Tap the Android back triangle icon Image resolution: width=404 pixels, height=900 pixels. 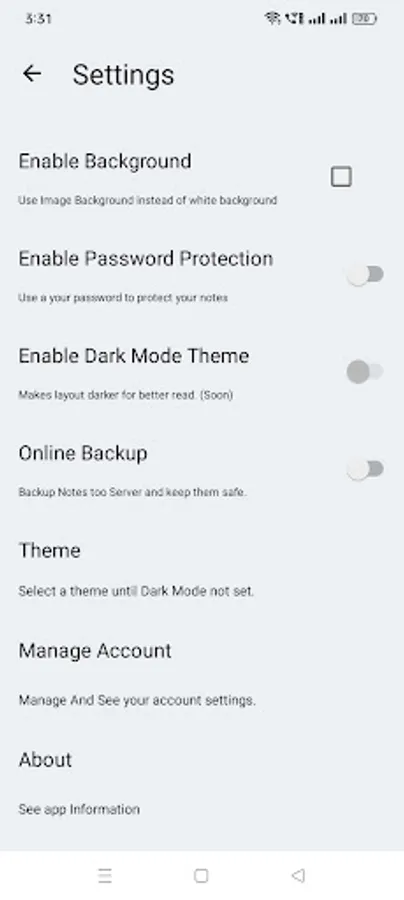click(x=298, y=875)
